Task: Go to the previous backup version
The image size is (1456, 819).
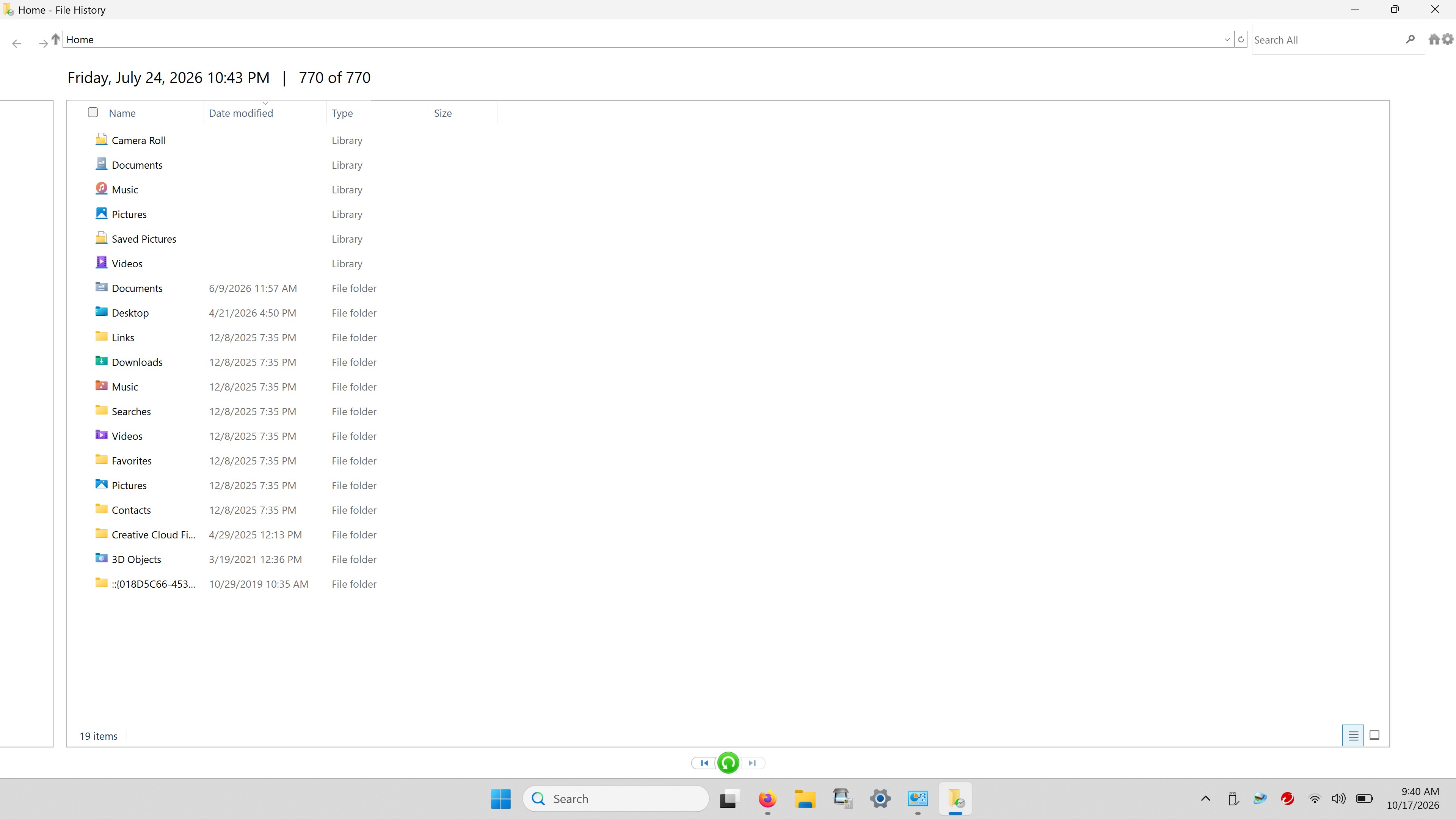Action: coord(704,763)
